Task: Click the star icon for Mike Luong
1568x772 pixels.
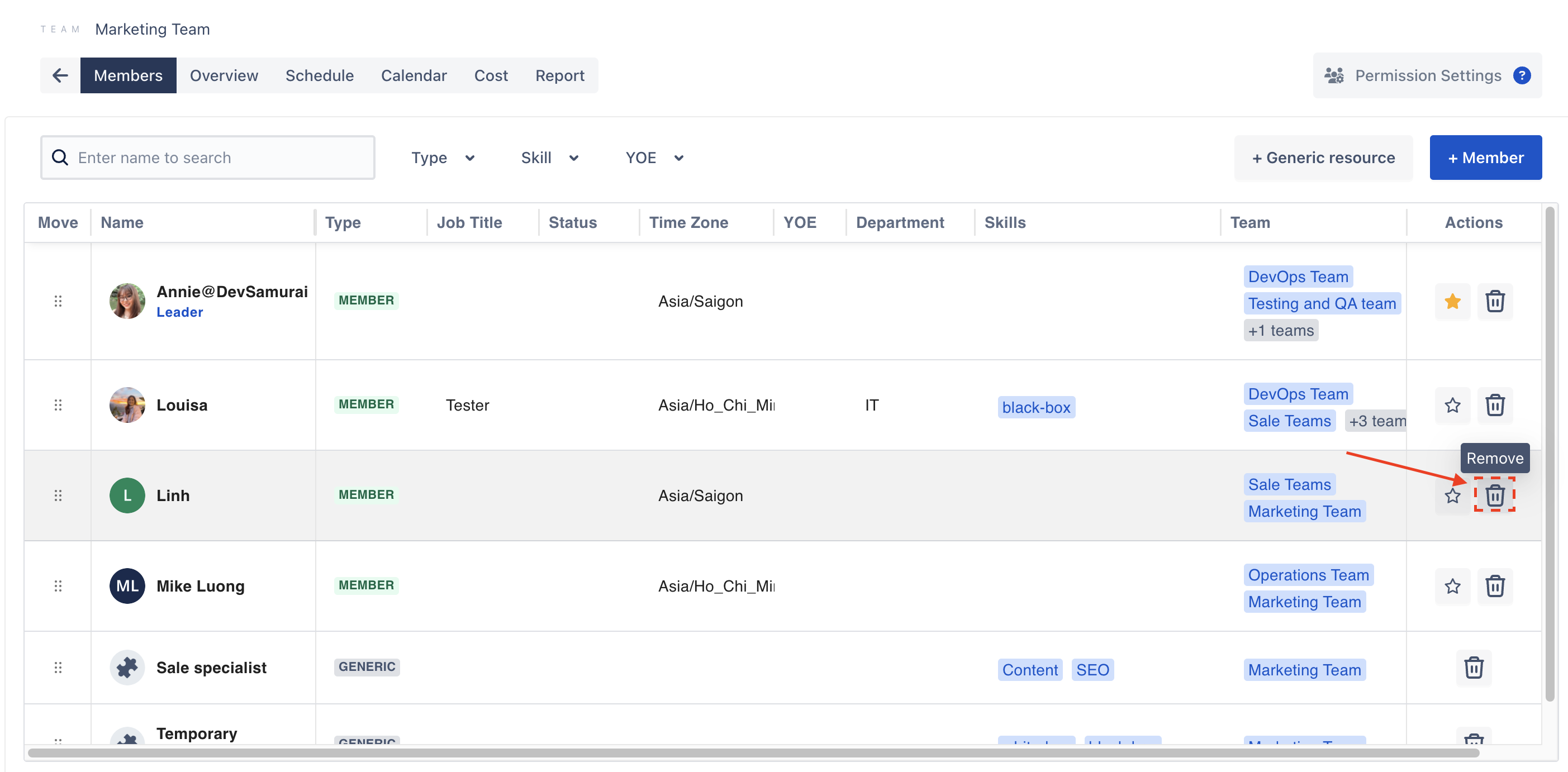Action: click(x=1453, y=586)
